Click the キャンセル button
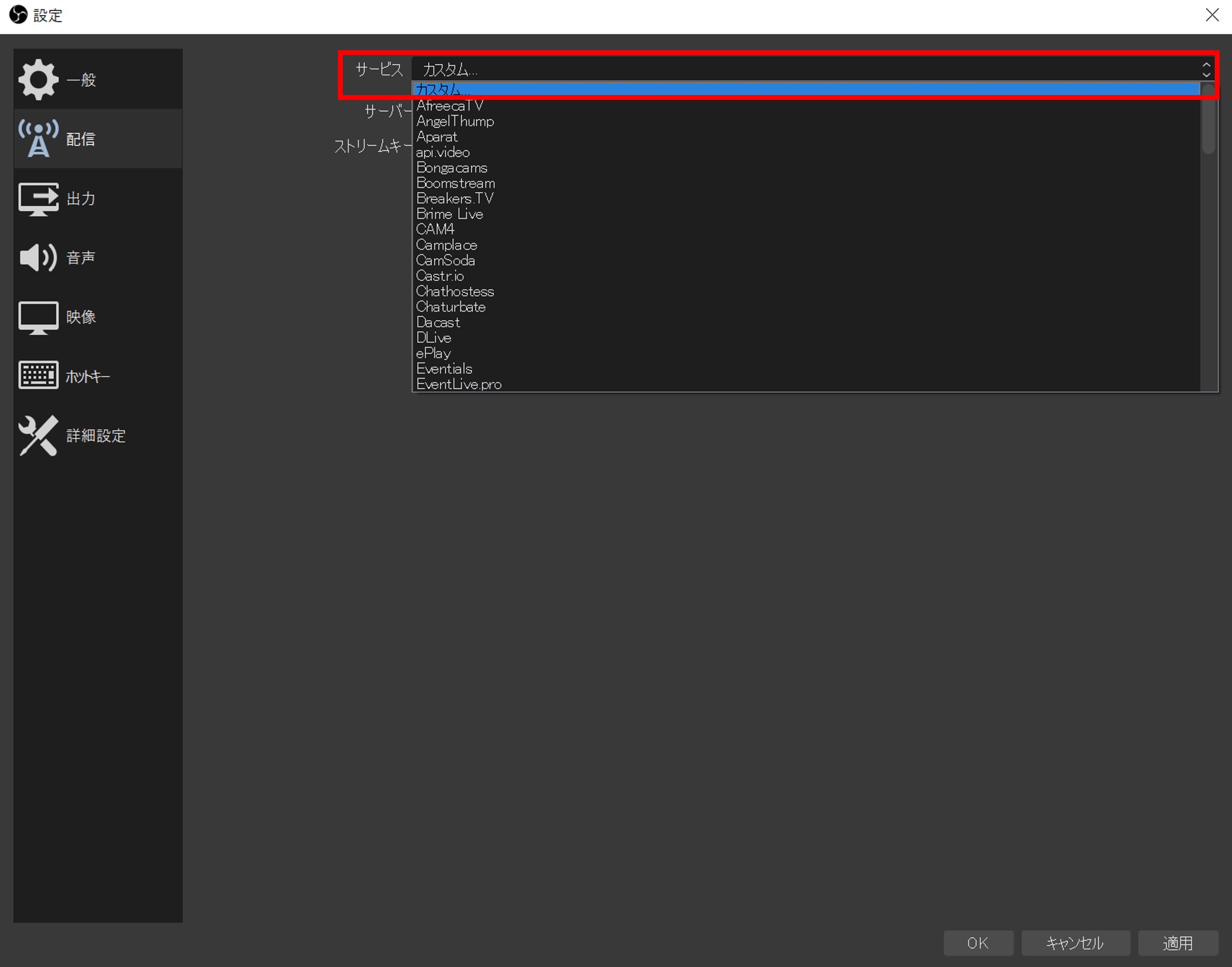 (x=1075, y=943)
